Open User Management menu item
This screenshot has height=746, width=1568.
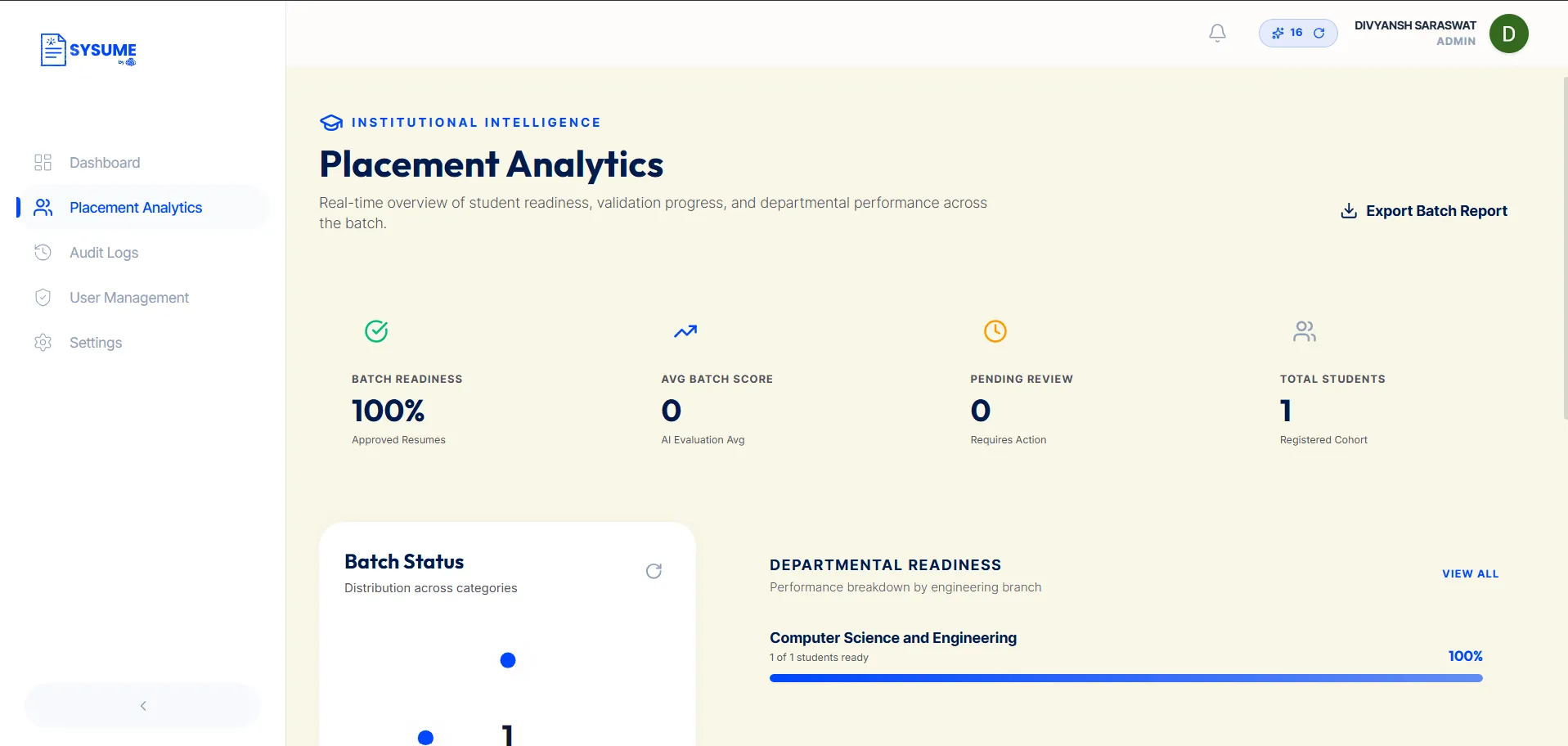point(129,297)
